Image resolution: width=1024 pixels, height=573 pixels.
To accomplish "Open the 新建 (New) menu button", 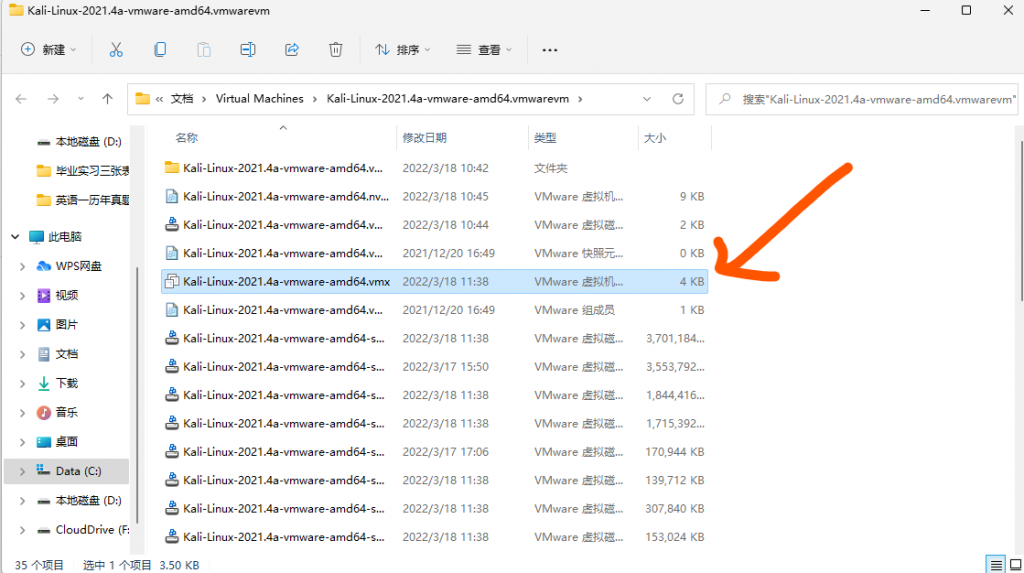I will pyautogui.click(x=49, y=50).
